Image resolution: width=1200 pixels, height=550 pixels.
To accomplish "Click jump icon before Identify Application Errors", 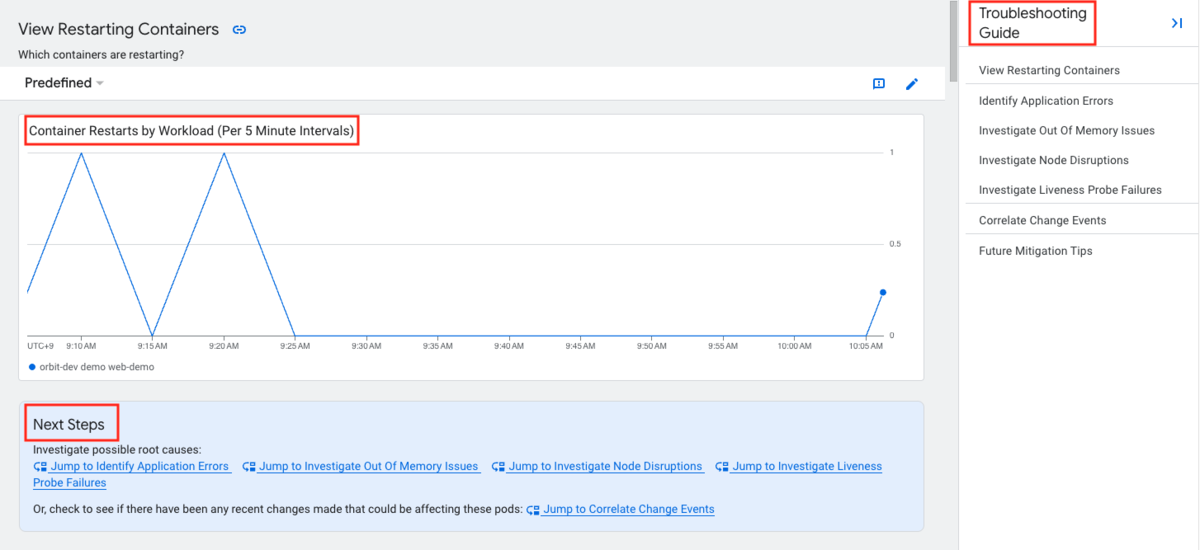I will point(40,467).
